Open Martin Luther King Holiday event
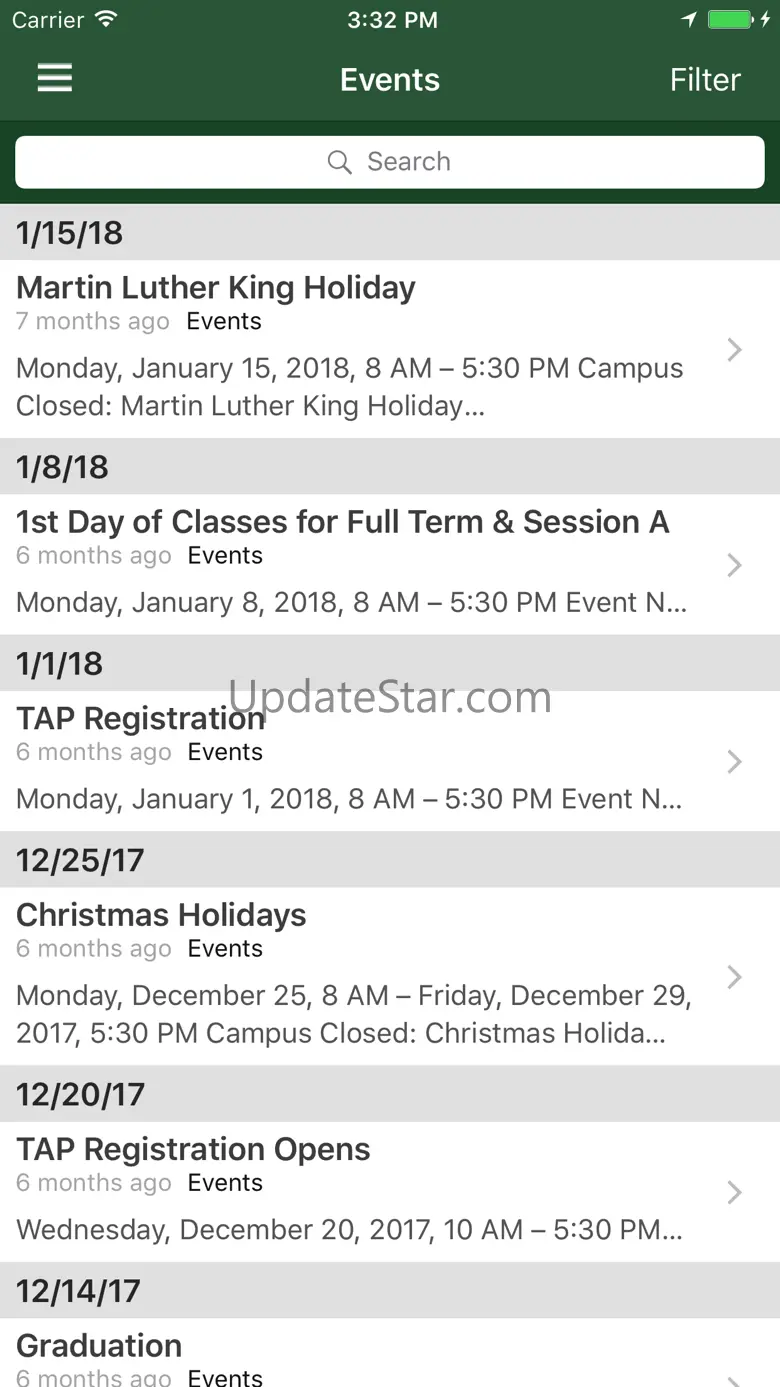780x1387 pixels. pyautogui.click(x=390, y=349)
